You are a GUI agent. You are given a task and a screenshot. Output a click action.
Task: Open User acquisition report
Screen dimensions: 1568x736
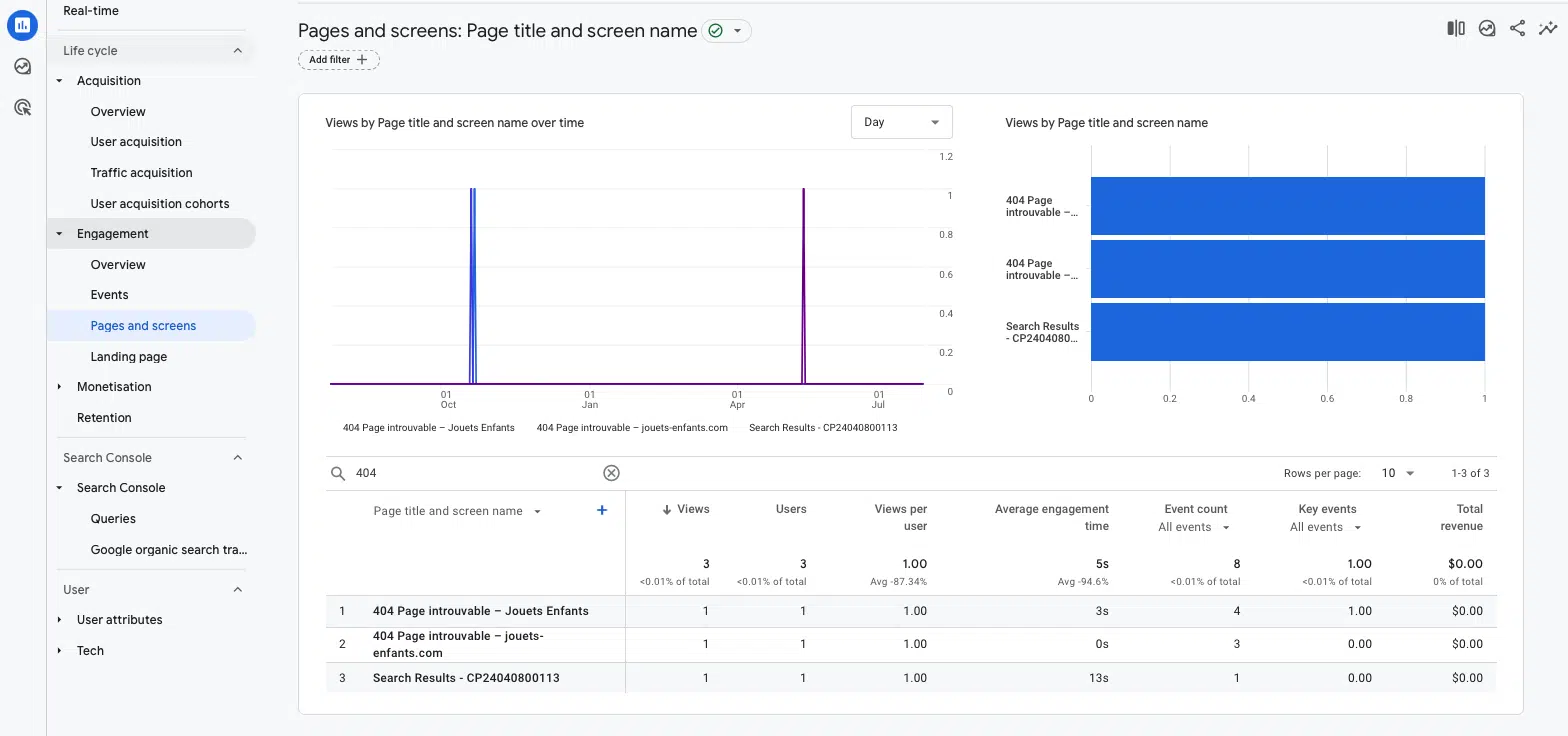point(136,142)
